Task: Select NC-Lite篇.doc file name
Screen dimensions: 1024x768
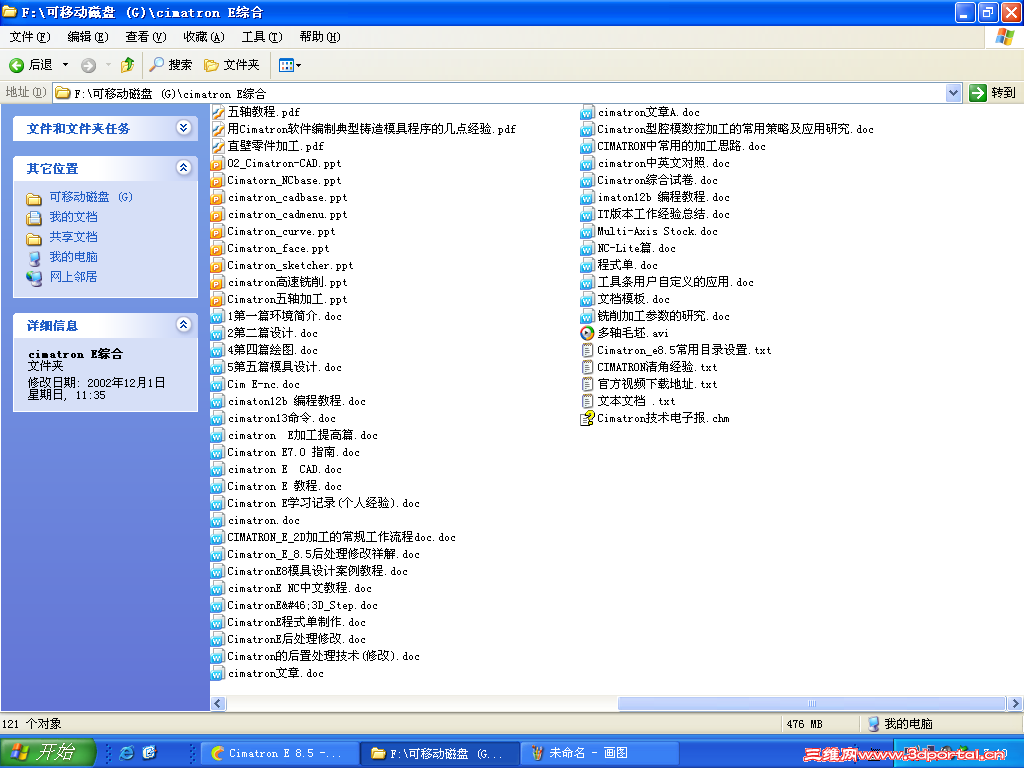Action: (x=637, y=248)
